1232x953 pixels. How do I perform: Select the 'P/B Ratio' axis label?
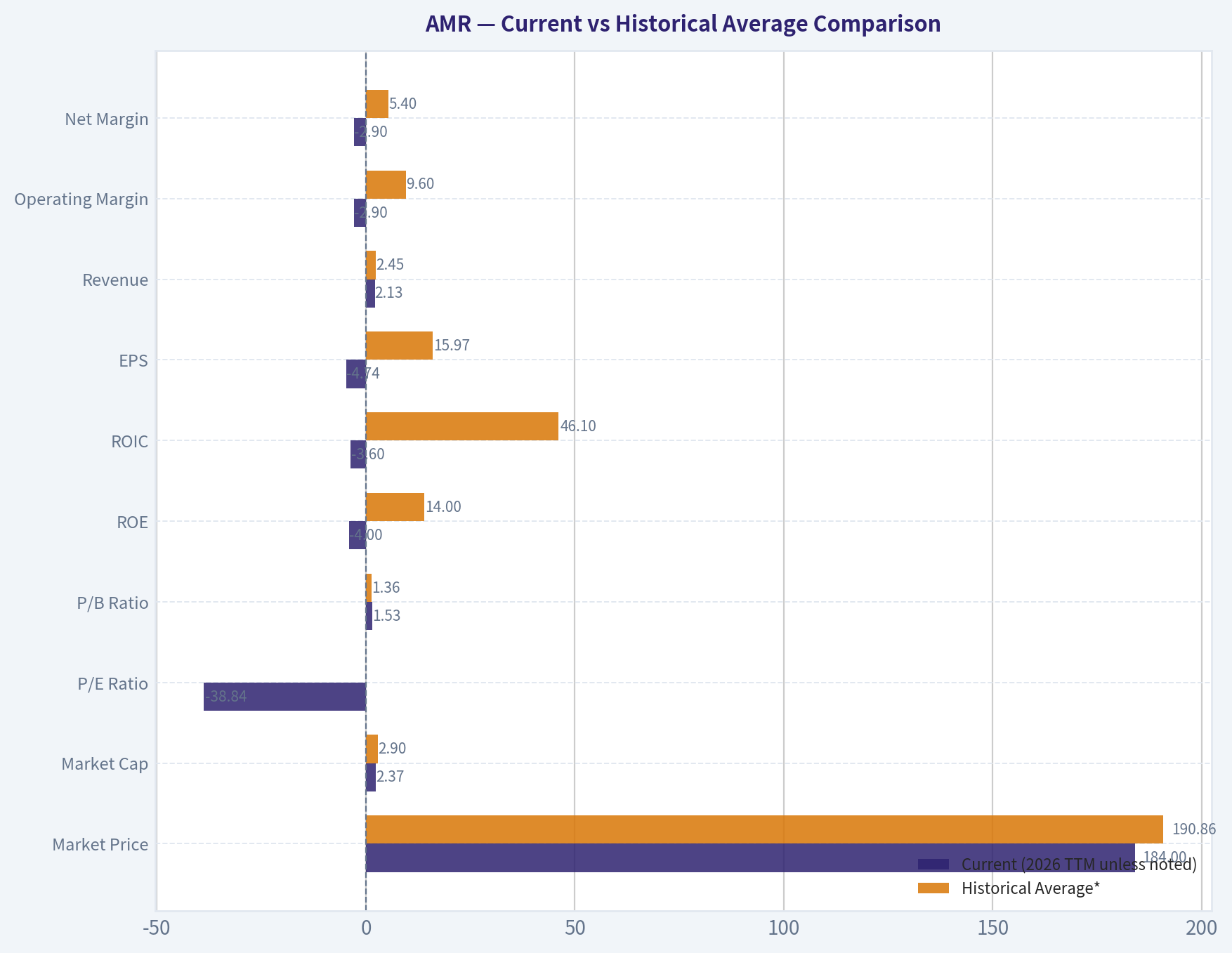(113, 603)
